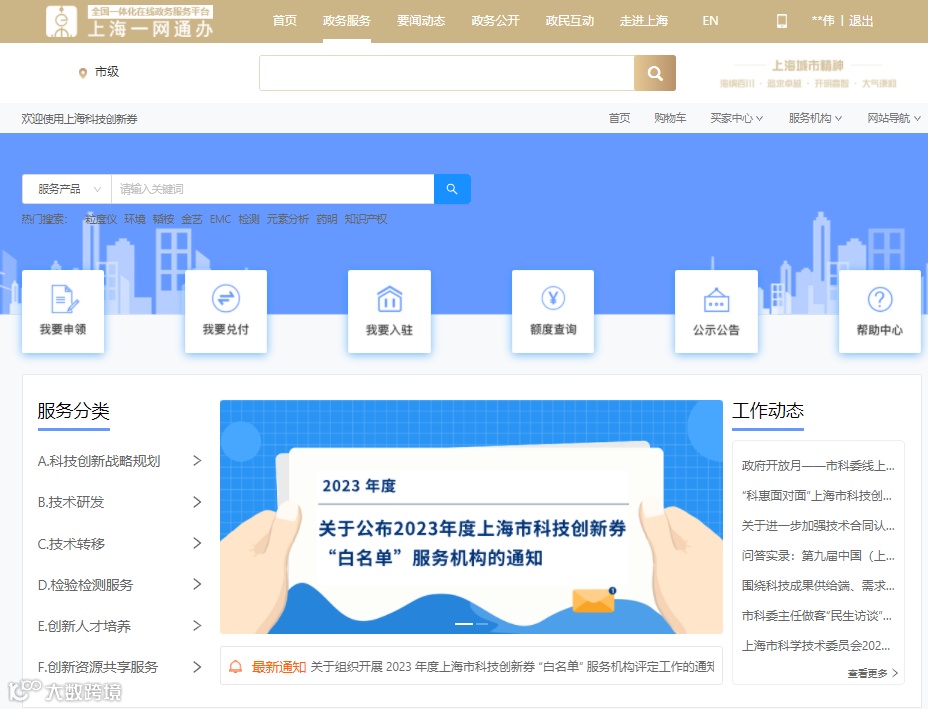Expand D.检验检测服务 category arrow

click(198, 585)
